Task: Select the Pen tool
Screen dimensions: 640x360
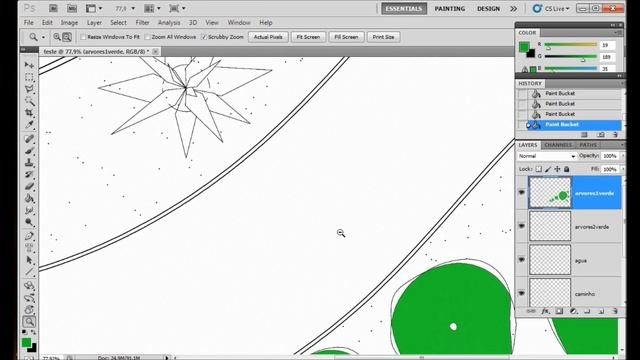Action: tap(29, 236)
